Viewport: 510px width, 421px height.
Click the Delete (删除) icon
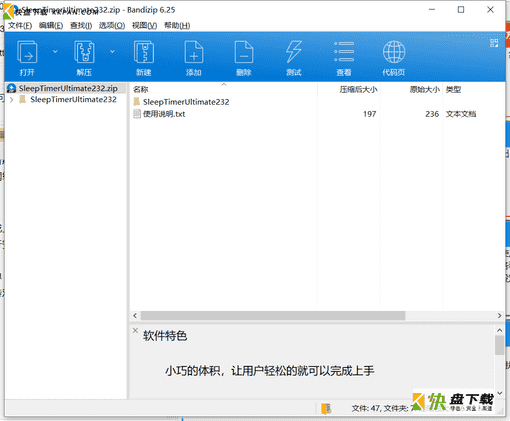pyautogui.click(x=244, y=52)
